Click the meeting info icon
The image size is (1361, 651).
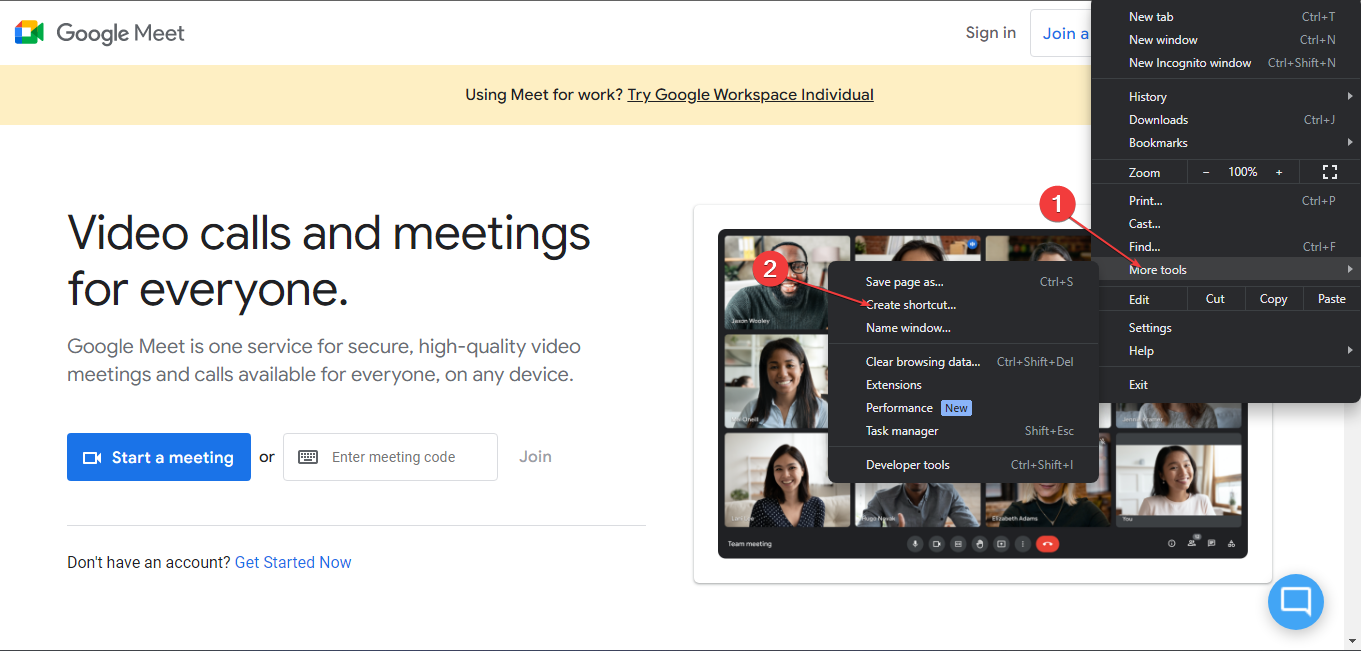click(1170, 543)
